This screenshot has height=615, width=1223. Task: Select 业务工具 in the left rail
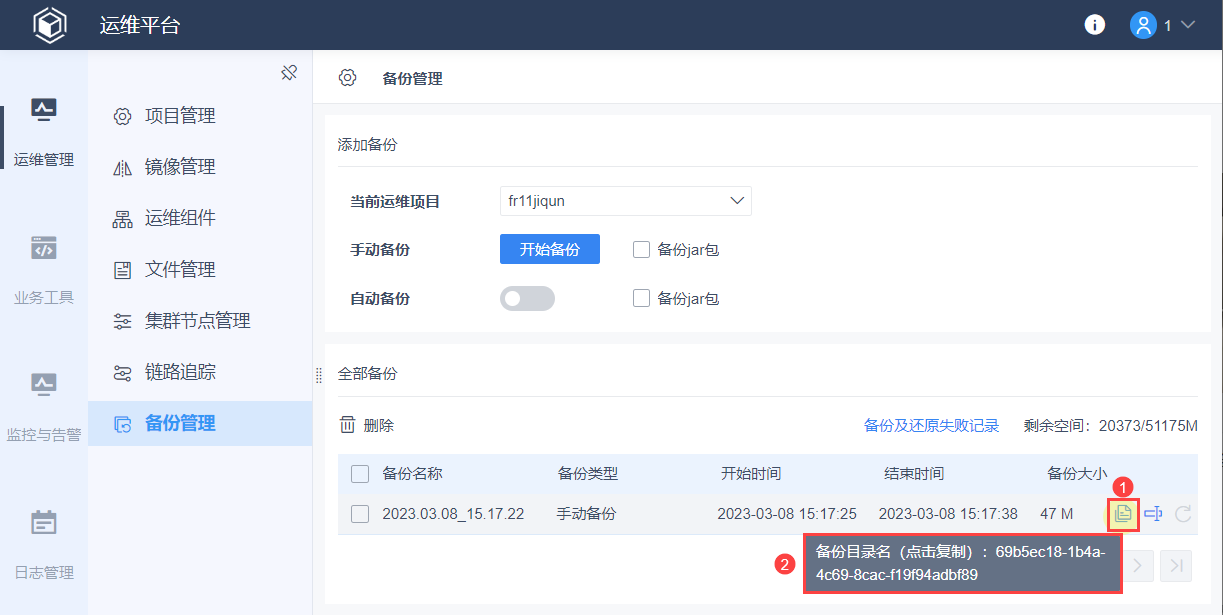click(44, 270)
